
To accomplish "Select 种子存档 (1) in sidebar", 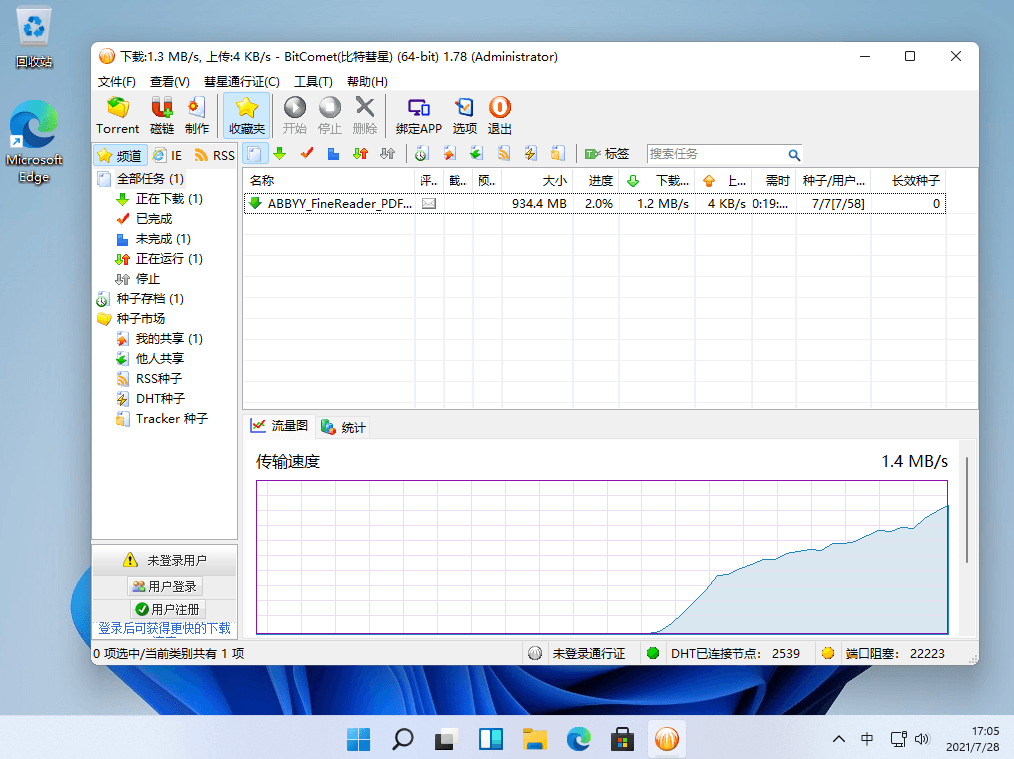I will click(x=150, y=299).
